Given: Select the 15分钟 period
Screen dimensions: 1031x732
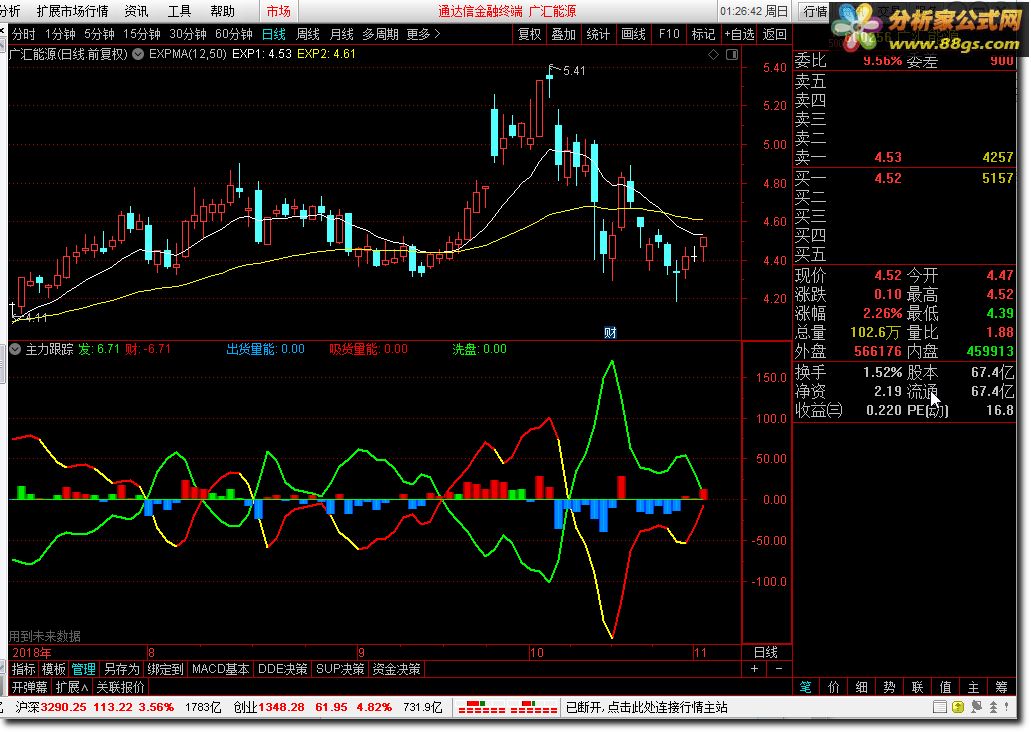Looking at the screenshot, I should 142,34.
